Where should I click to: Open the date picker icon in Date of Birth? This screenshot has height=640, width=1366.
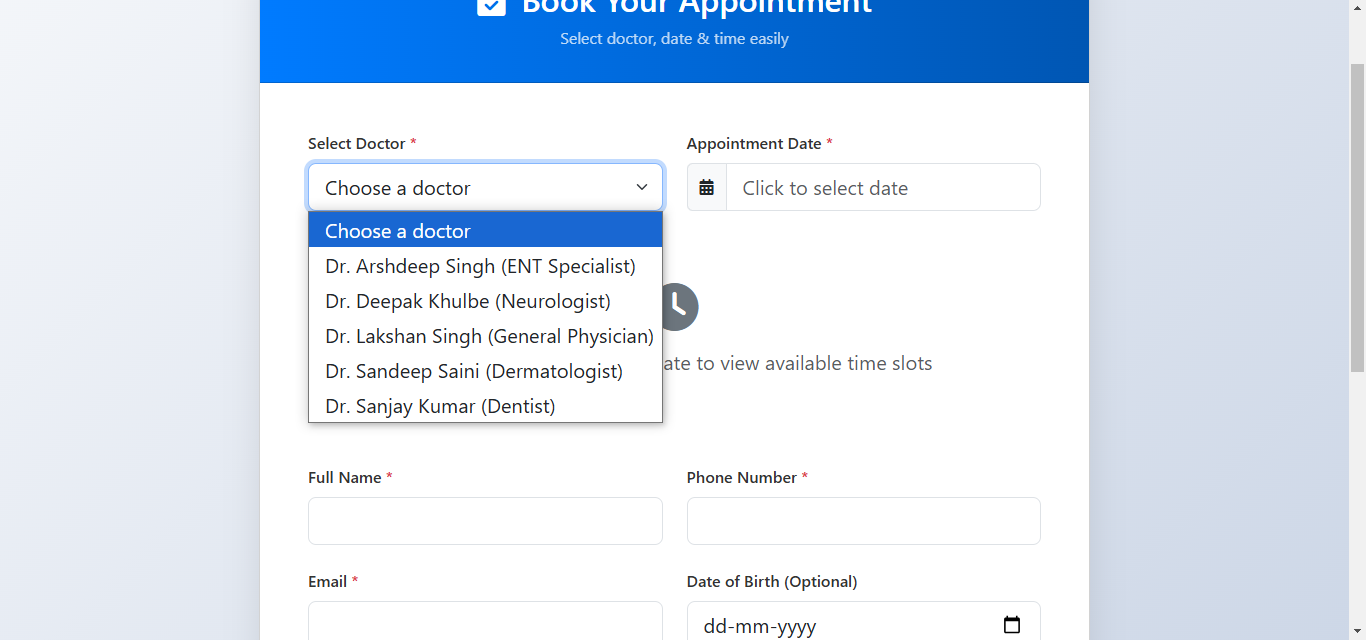(1010, 624)
